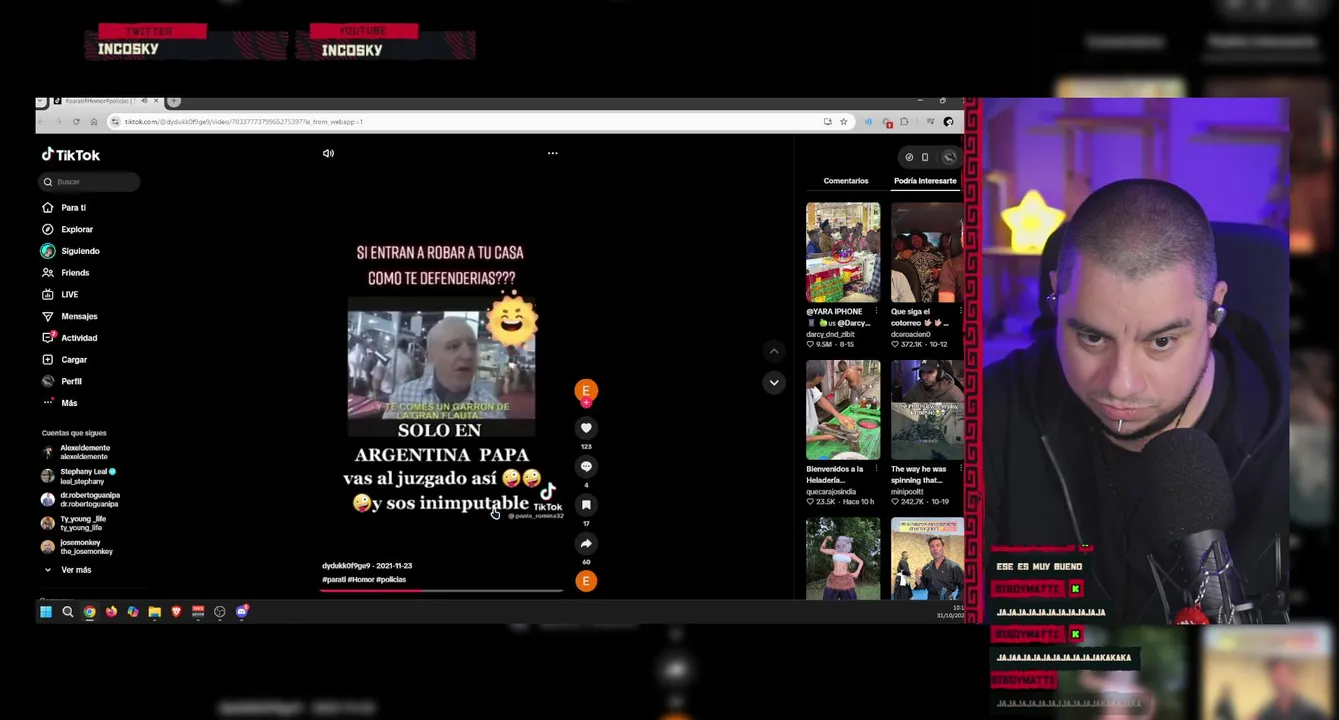Share the video with the arrow icon

tap(586, 544)
